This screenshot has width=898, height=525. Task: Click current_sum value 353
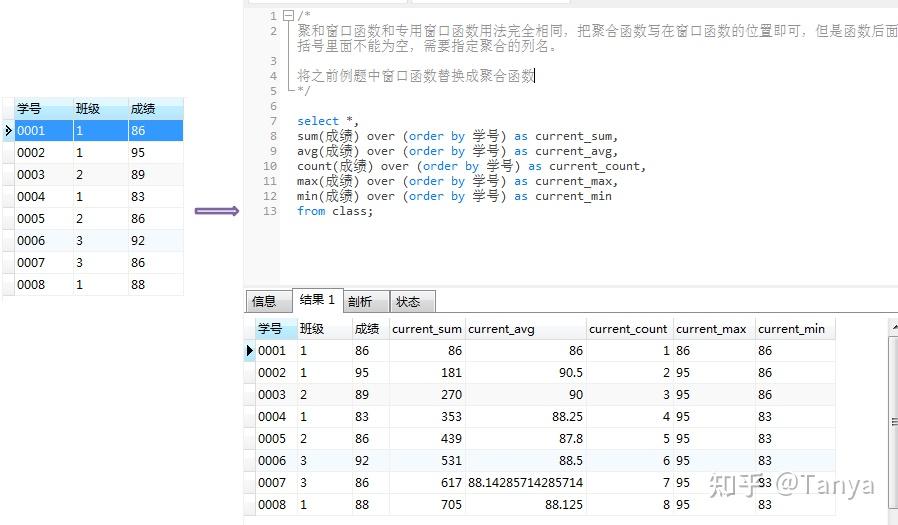tap(451, 417)
